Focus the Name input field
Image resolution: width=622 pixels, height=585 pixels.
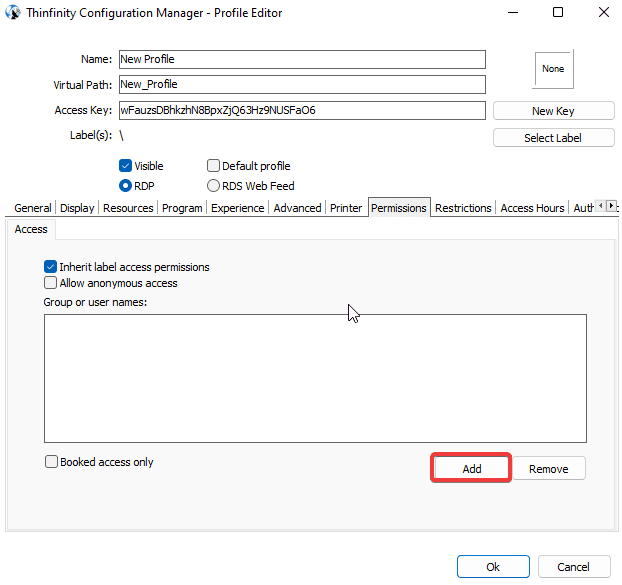coord(302,59)
